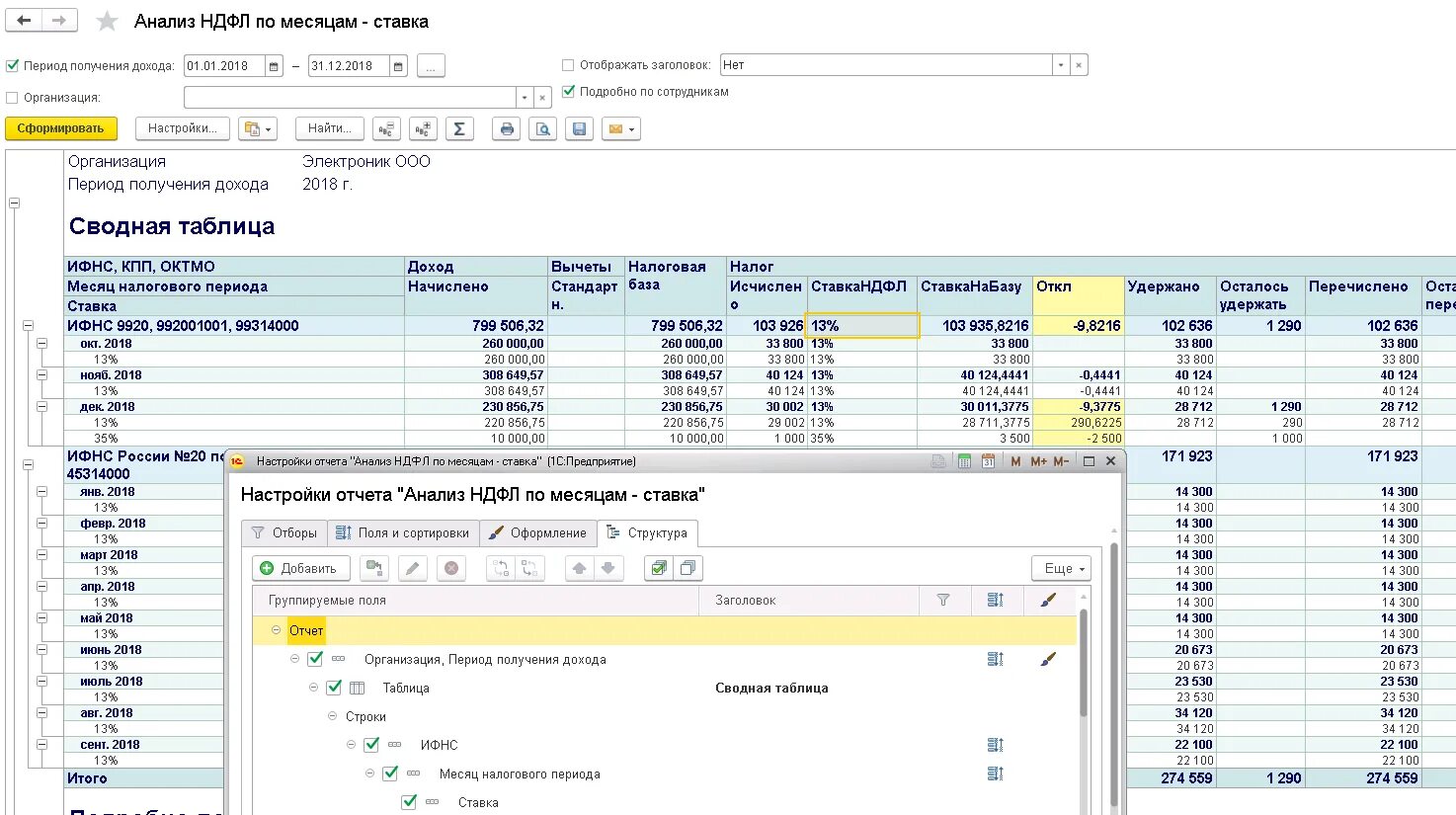Screen dimensions: 1456x815
Task: Collapse the Отчет tree node
Action: 276,630
